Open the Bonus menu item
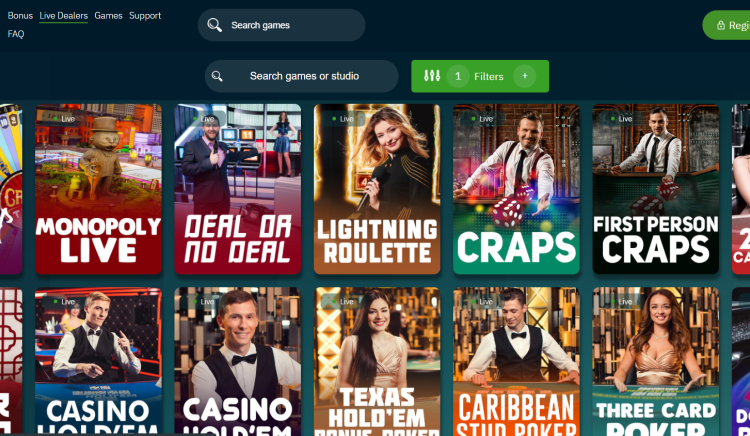The image size is (750, 436). (x=20, y=15)
